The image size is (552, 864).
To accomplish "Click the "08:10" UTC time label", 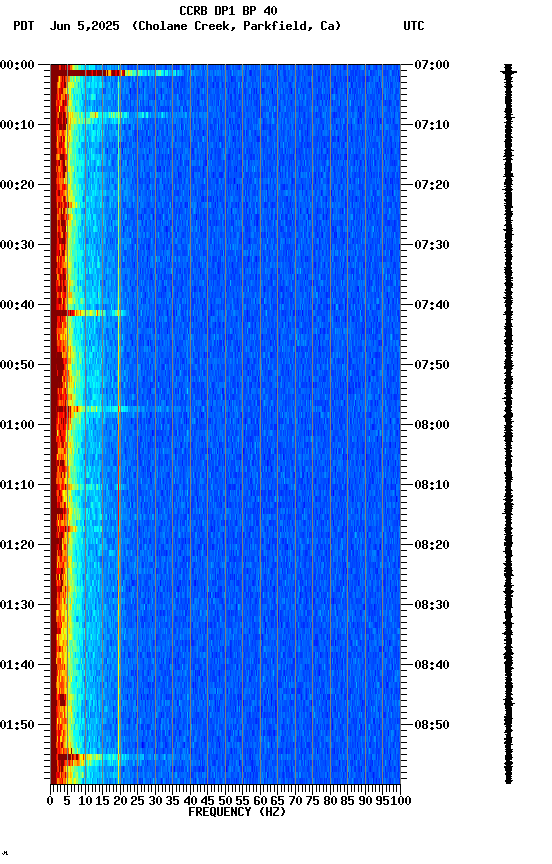I will pos(432,485).
